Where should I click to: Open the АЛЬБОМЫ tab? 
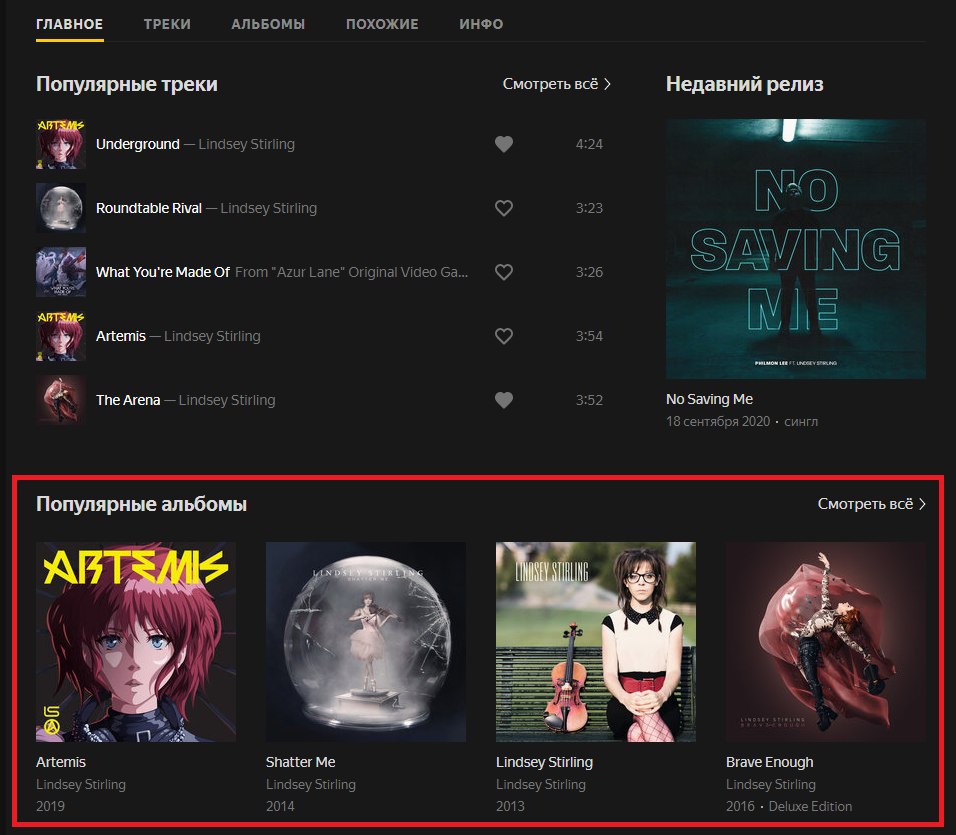tap(268, 24)
